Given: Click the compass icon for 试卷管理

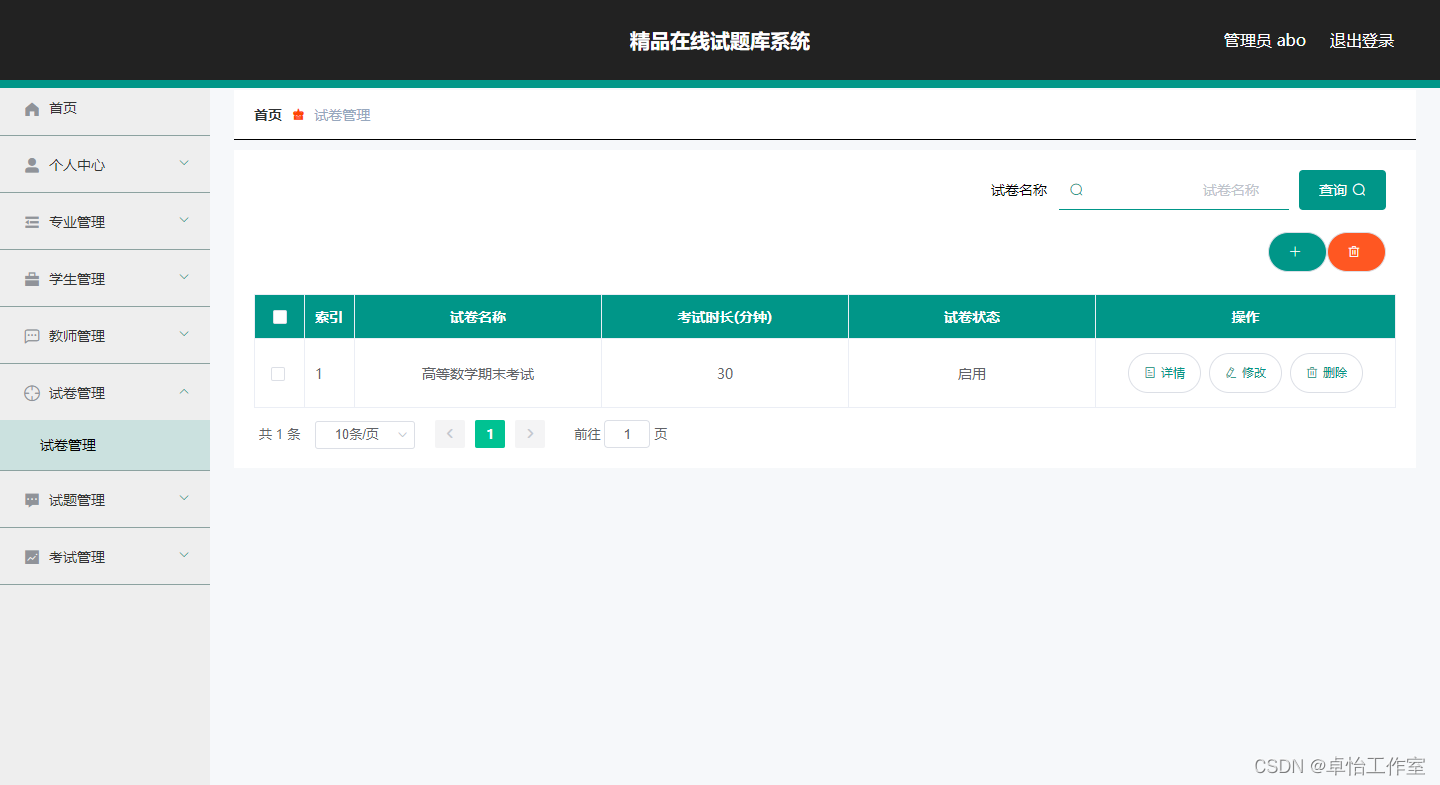Looking at the screenshot, I should click(x=32, y=393).
